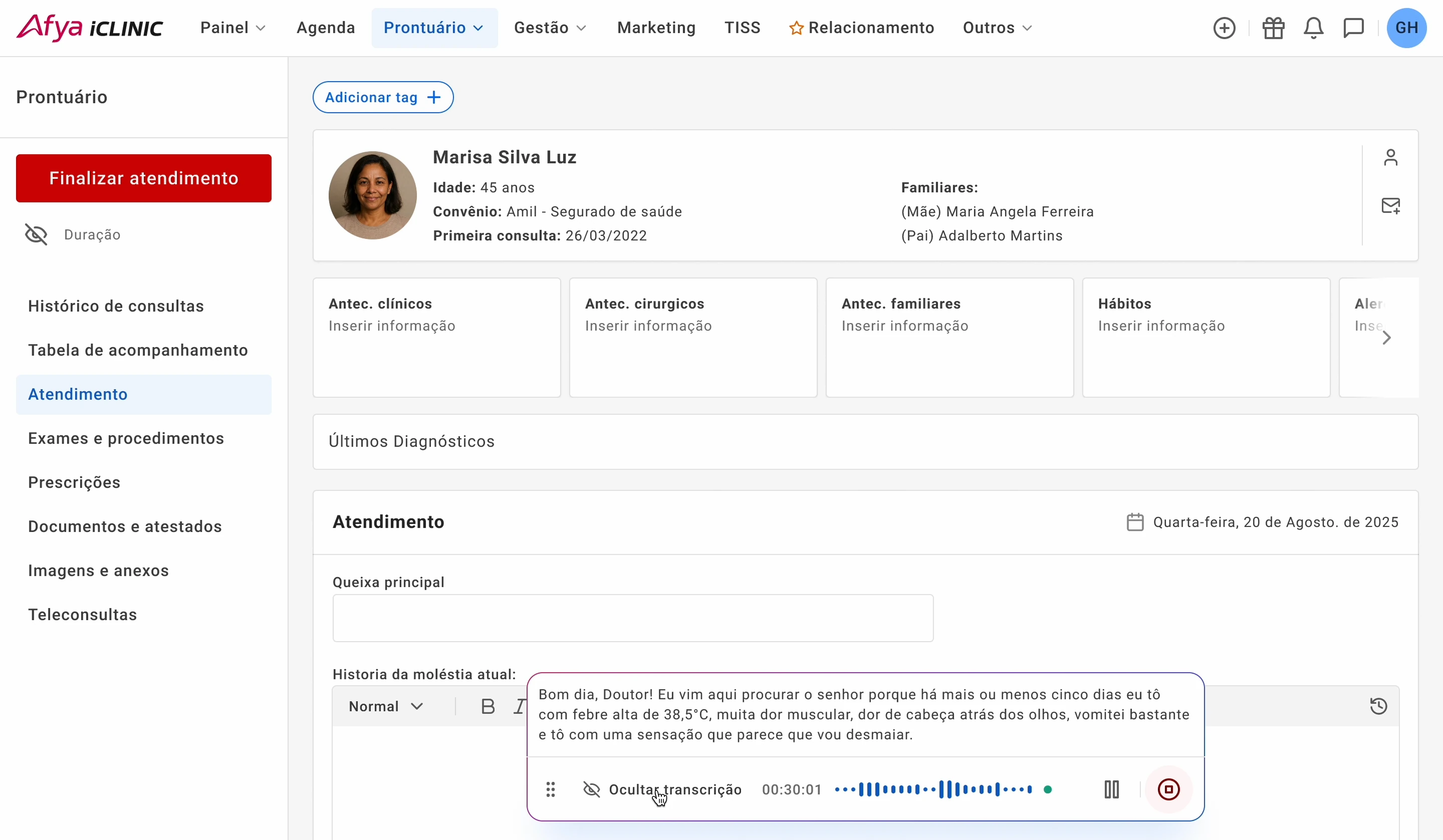Click the recording timer 00:30:01

(792, 789)
